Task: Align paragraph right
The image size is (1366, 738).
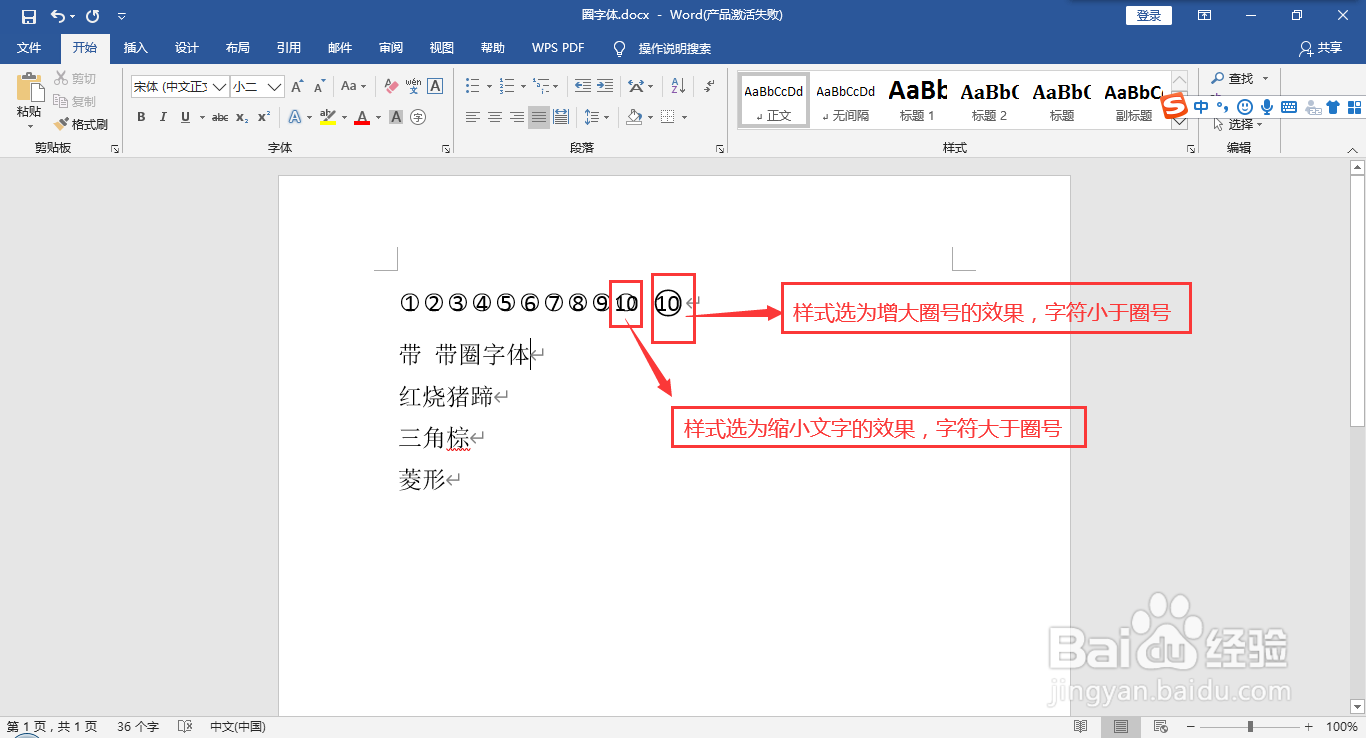Action: 517,117
